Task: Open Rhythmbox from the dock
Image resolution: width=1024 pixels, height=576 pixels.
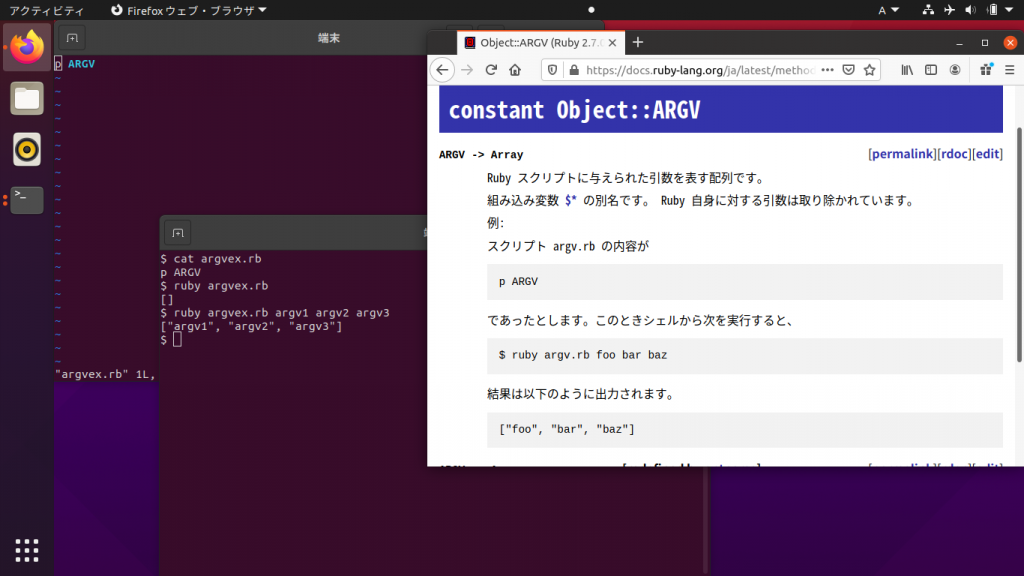Action: [25, 150]
